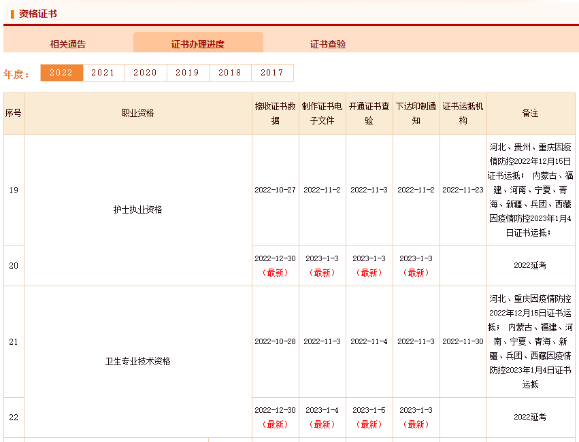
Task: Click the 2022-11-30 arrival date in row 21
Action: (463, 342)
